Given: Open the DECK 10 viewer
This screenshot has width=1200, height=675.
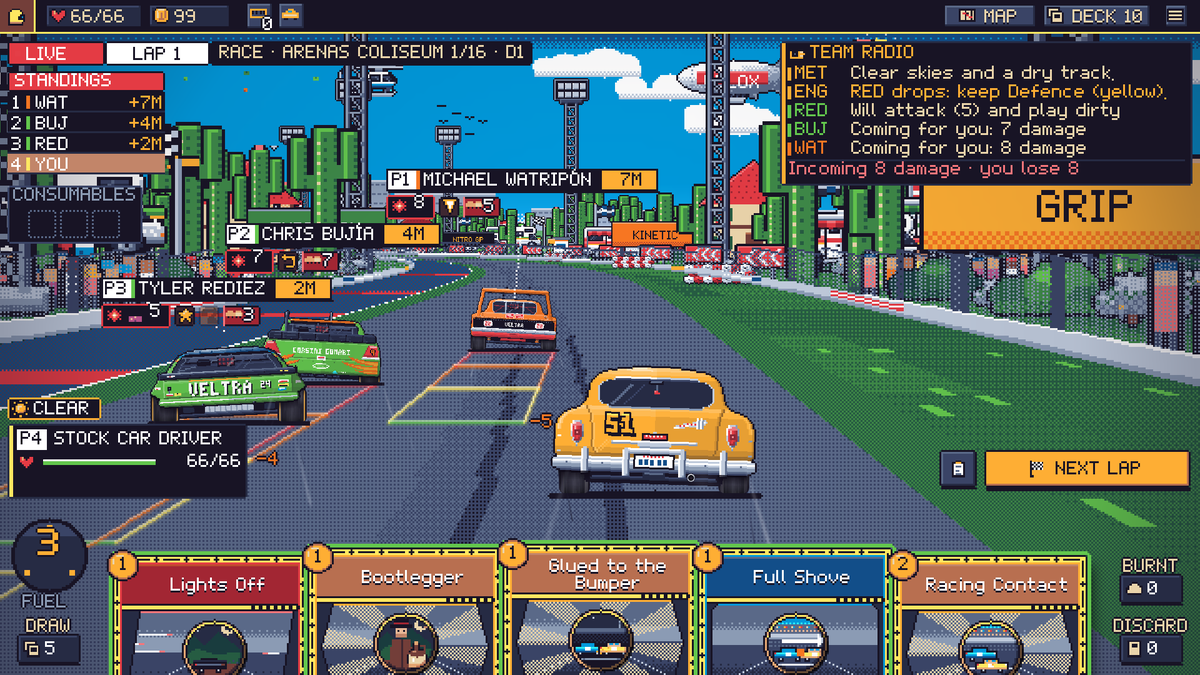Looking at the screenshot, I should [1096, 16].
